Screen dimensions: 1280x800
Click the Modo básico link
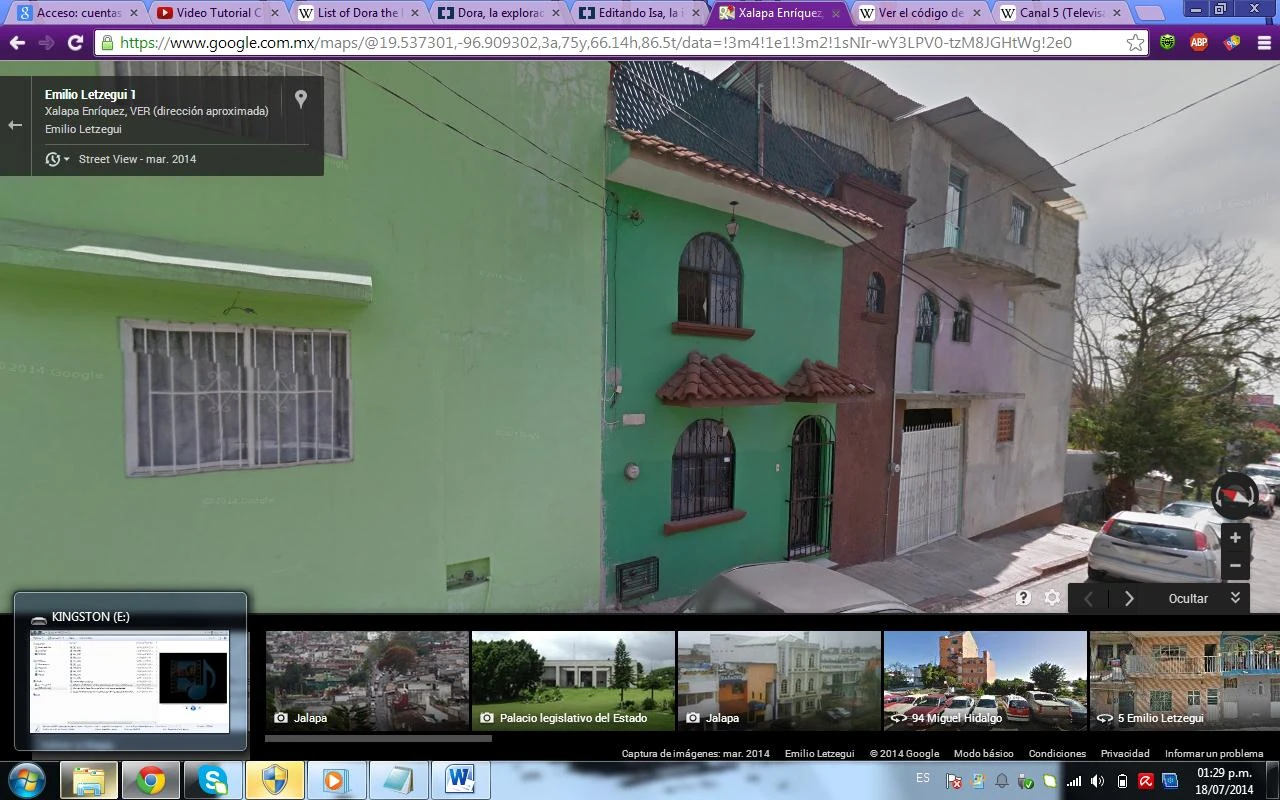983,753
